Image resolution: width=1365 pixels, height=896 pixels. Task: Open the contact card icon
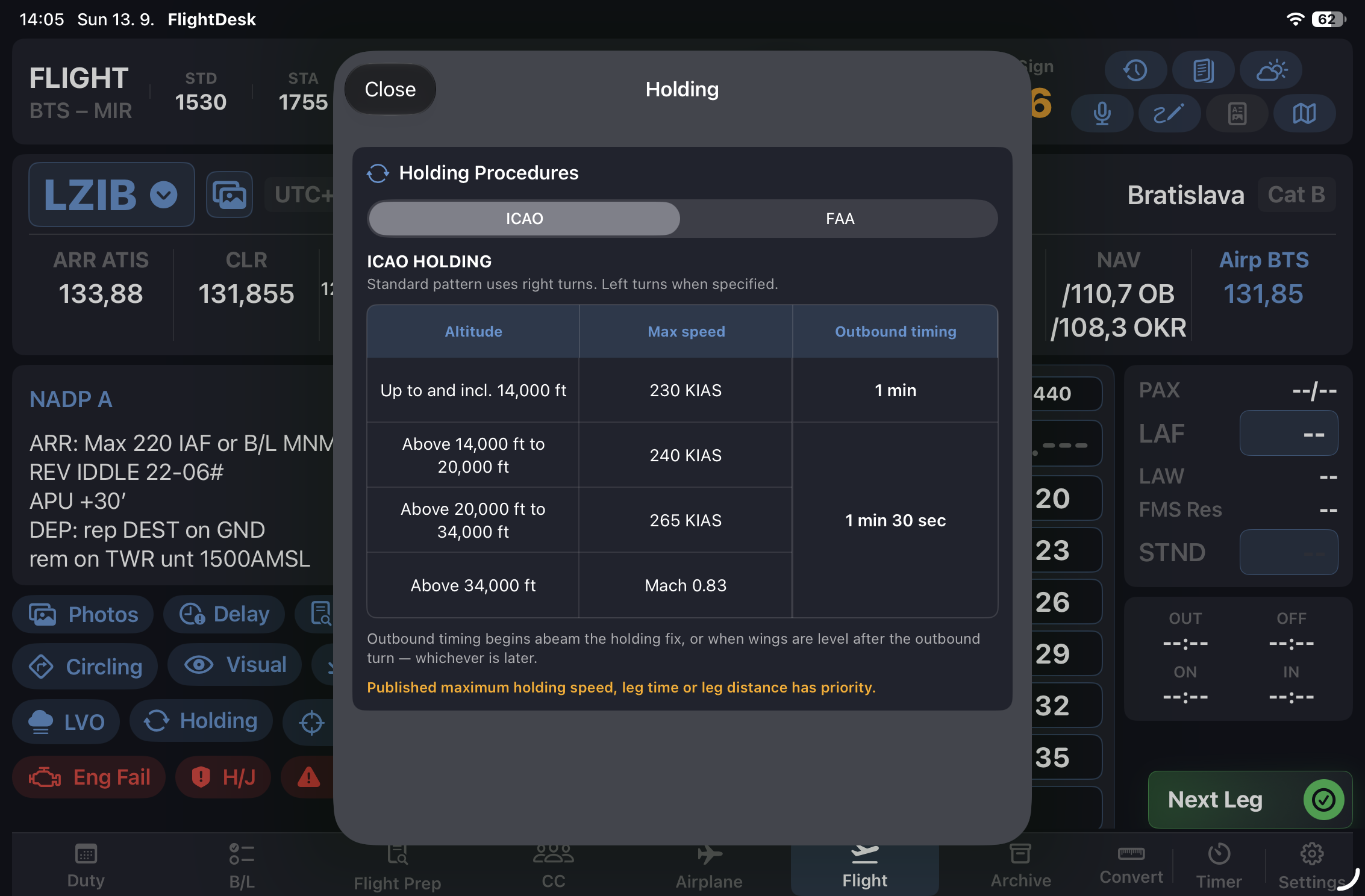[1237, 113]
